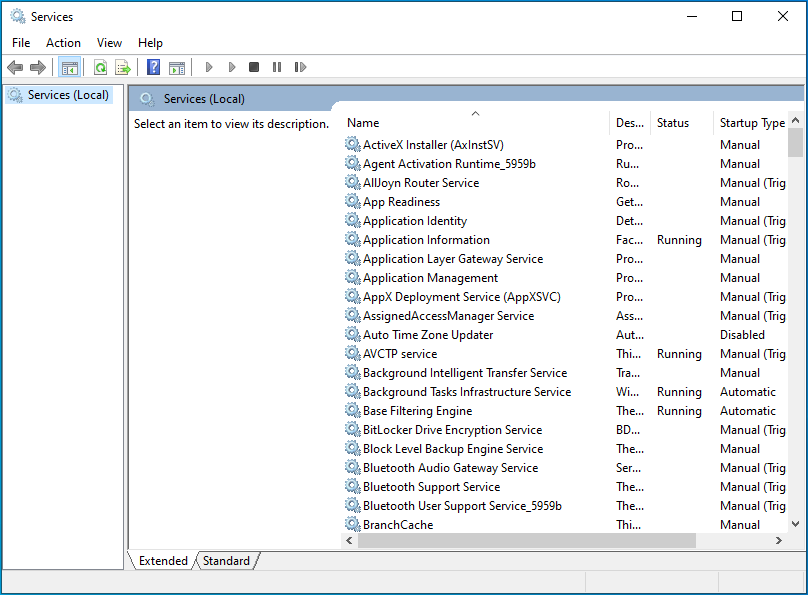
Task: Click the Forward arrow in the toolbar
Action: click(x=38, y=67)
